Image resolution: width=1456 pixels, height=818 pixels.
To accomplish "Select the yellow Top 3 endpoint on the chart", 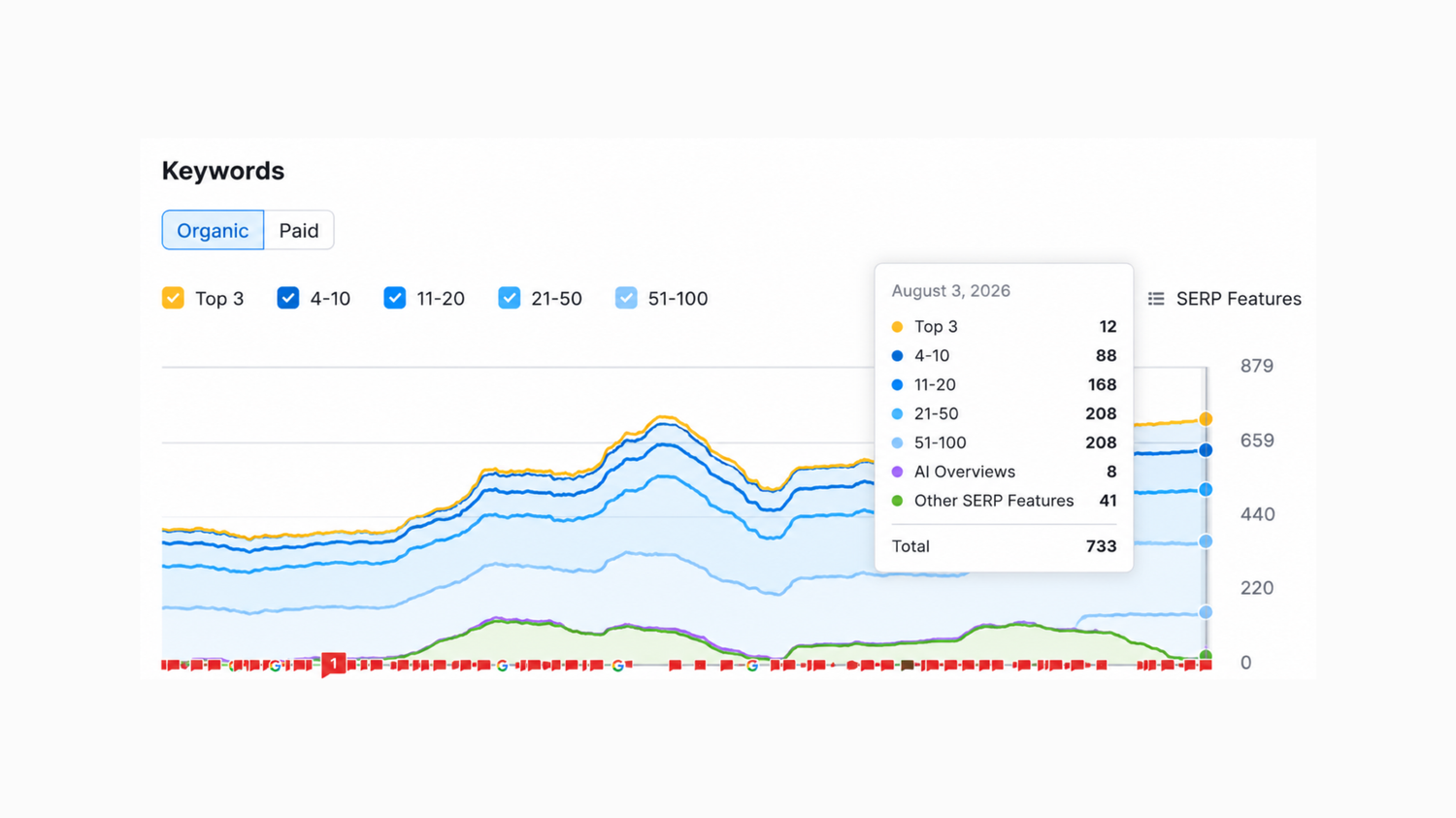I will point(1206,419).
